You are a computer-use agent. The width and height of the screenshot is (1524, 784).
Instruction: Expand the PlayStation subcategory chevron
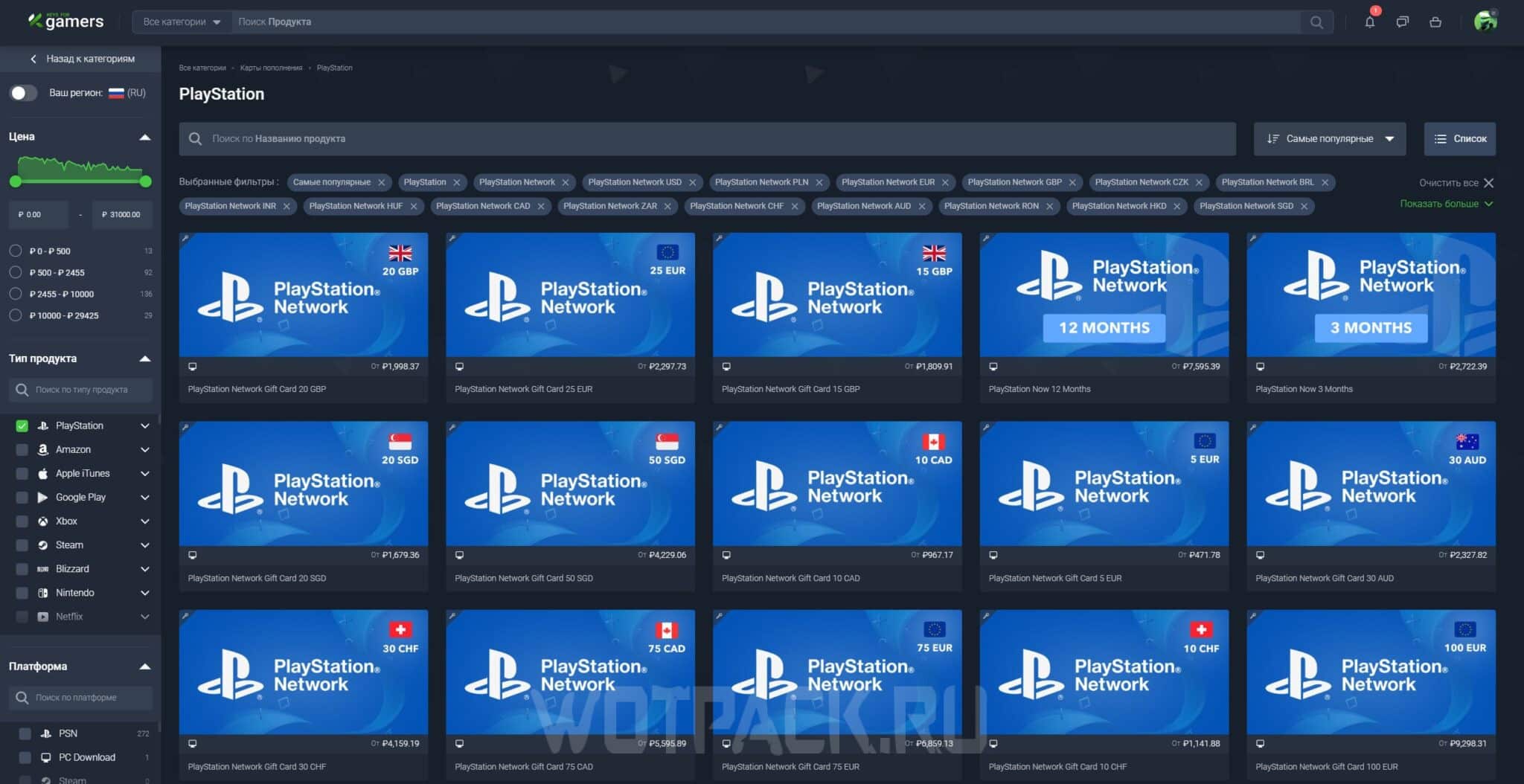145,425
